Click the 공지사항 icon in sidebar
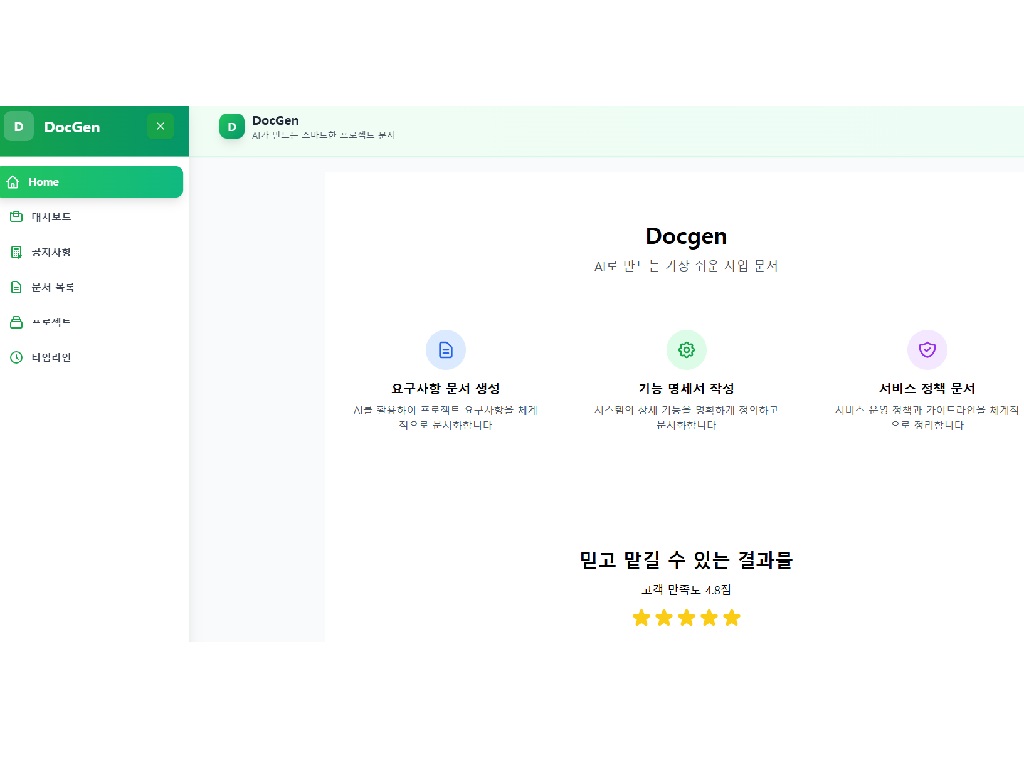Viewport: 1024px width, 768px height. 15,252
